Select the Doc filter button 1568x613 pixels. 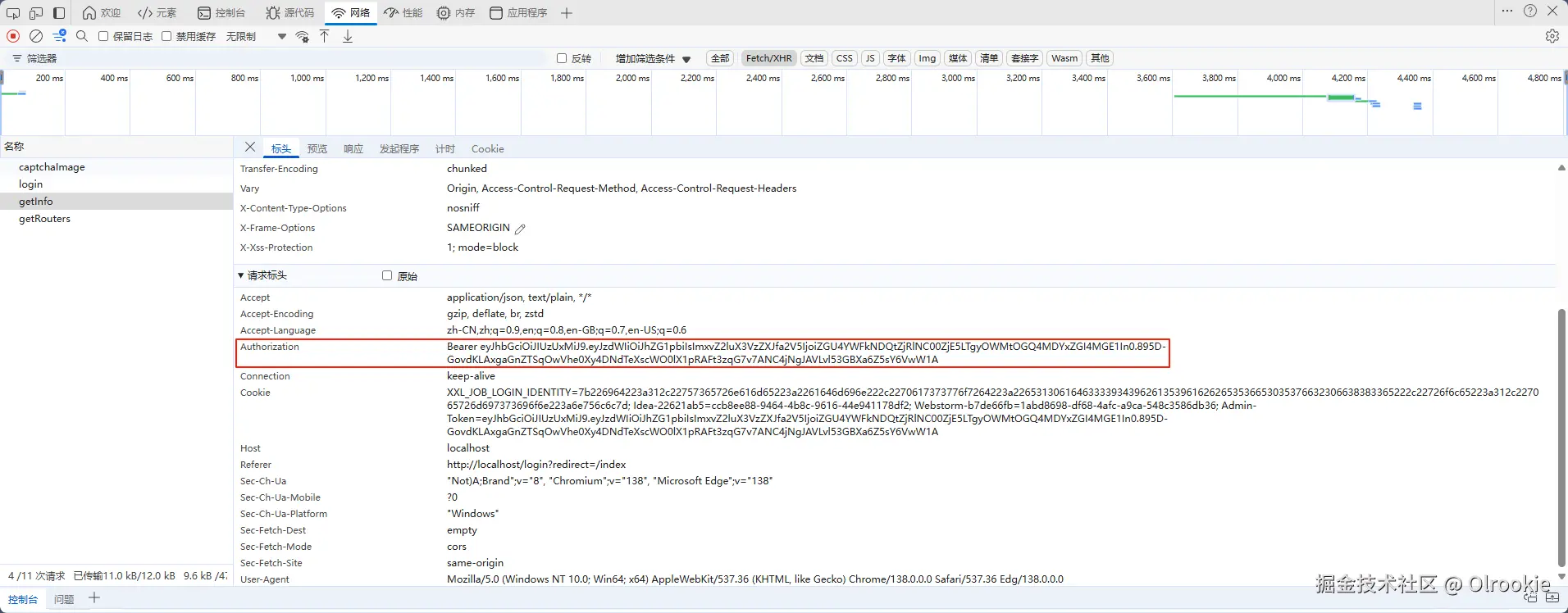[x=814, y=58]
